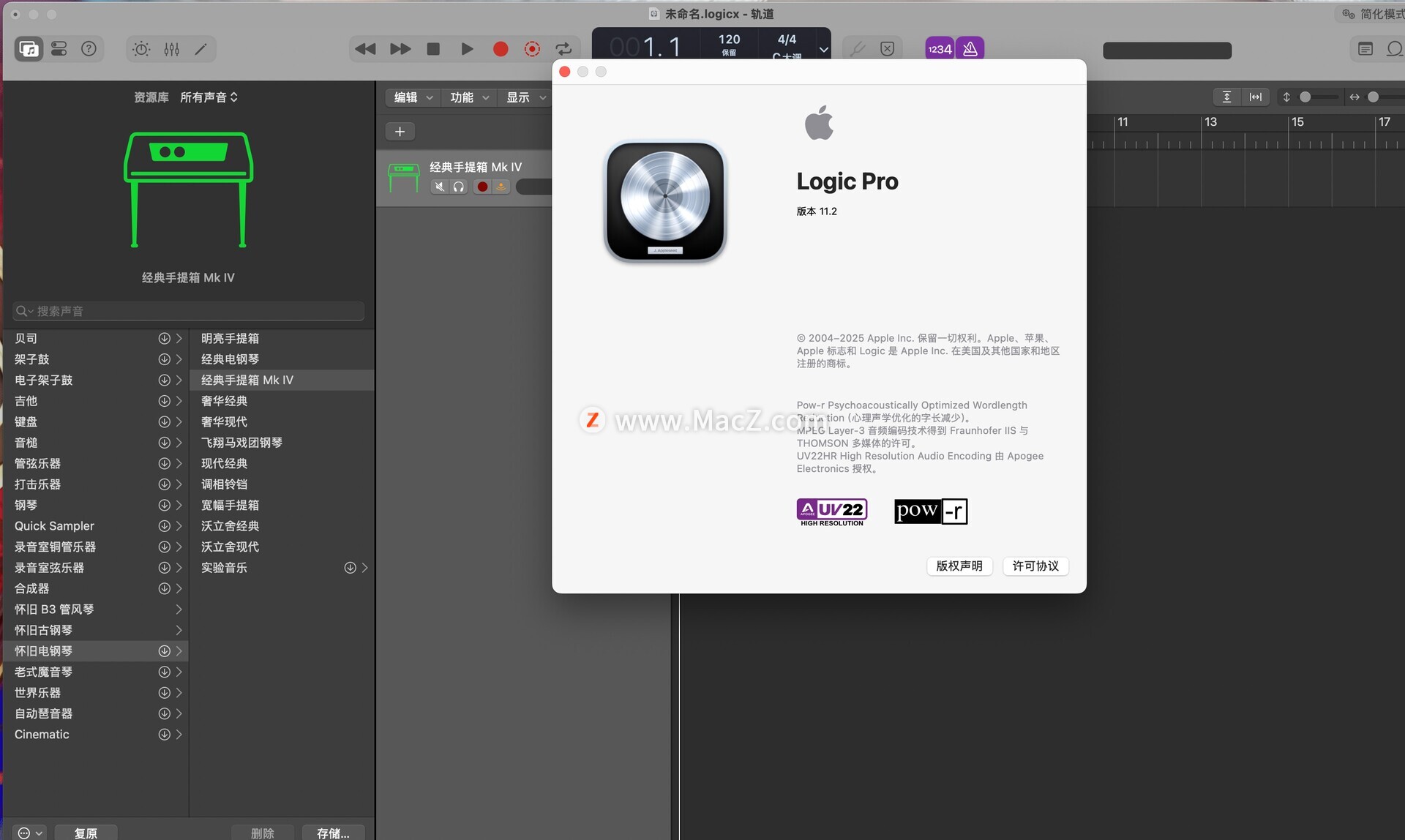Image resolution: width=1405 pixels, height=840 pixels.
Task: Click the Fast Forward transport button
Action: pos(400,49)
